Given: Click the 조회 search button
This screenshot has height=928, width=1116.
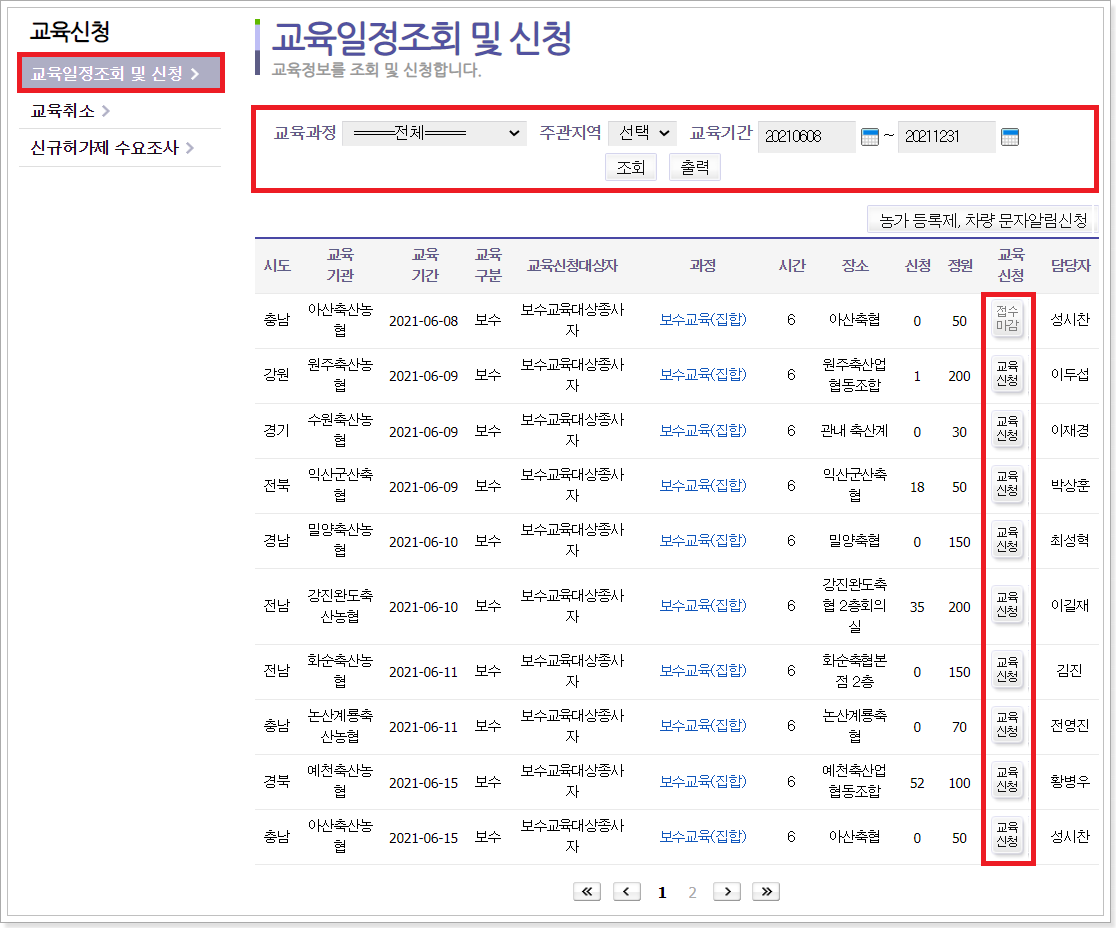Looking at the screenshot, I should 631,168.
